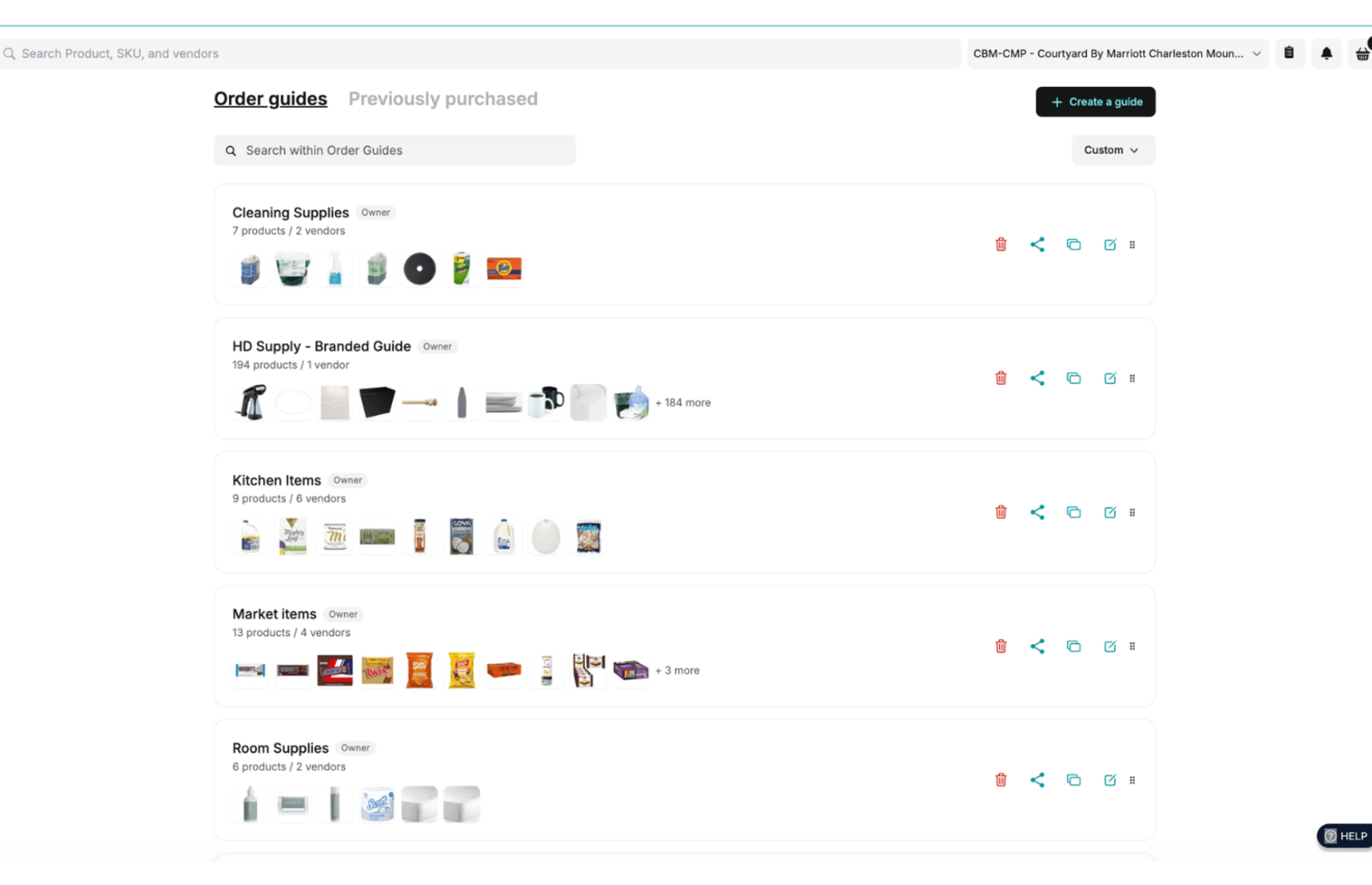1372x885 pixels.
Task: Click the Scott tissue thumbnail in Room Supplies
Action: pyautogui.click(x=377, y=804)
